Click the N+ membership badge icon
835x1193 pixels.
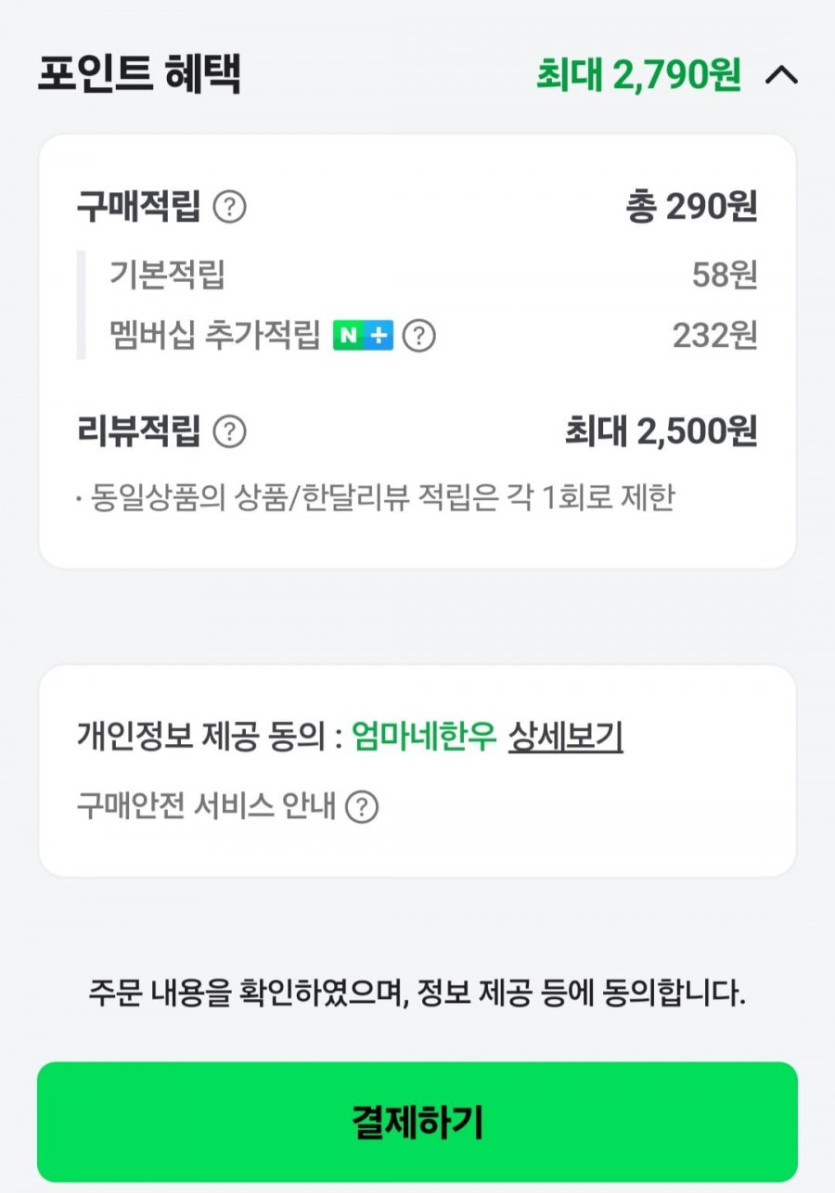(x=363, y=336)
